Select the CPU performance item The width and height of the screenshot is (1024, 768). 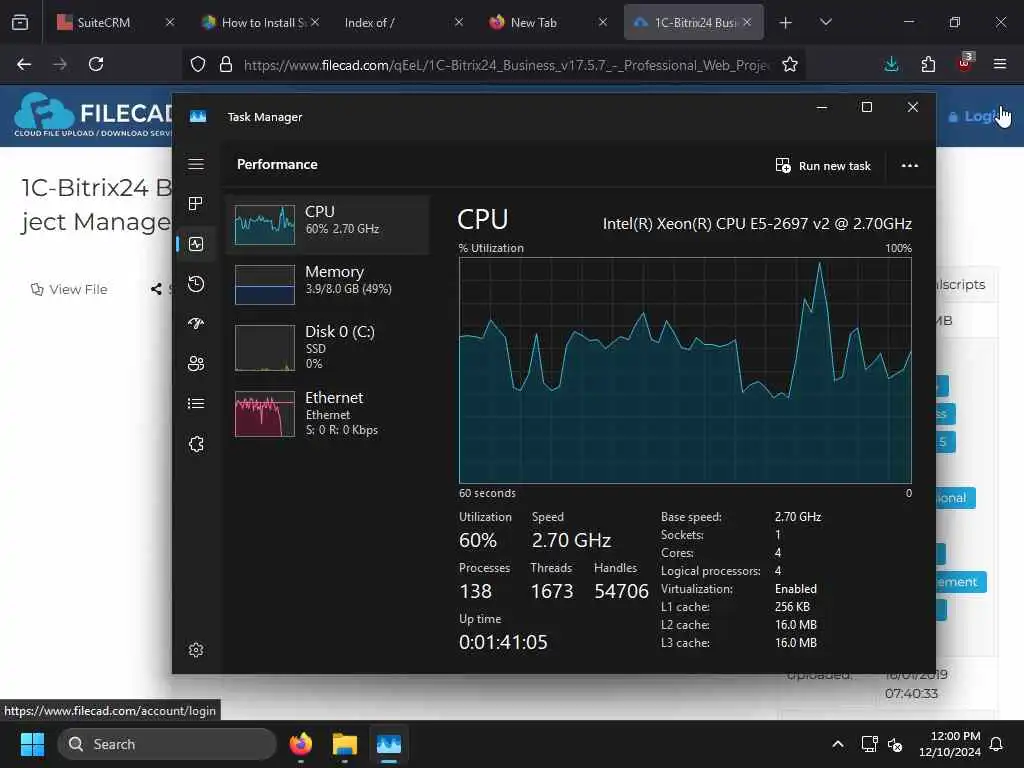pyautogui.click(x=328, y=224)
